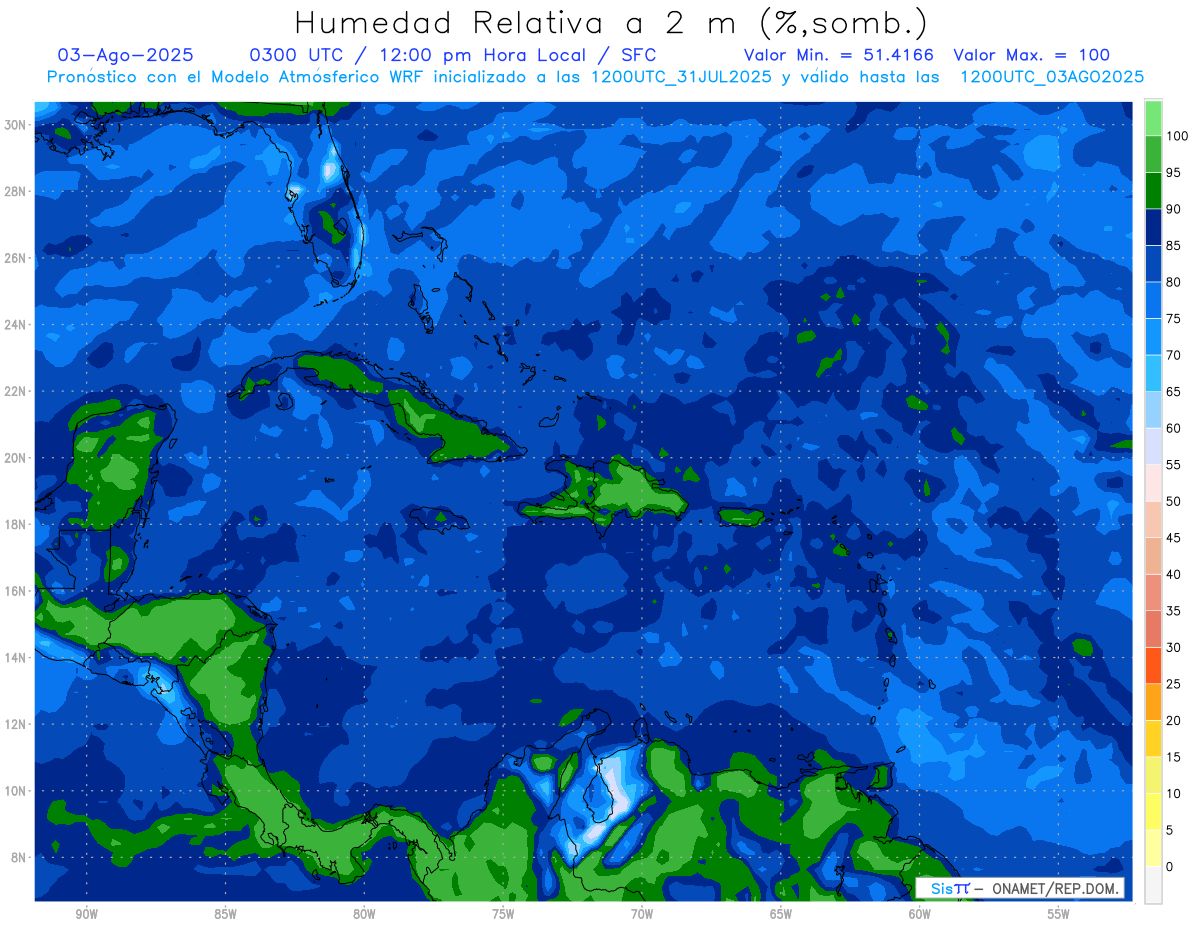Pick the pale yellow swatch between 0 and 5
1200x927 pixels.
tap(1153, 848)
